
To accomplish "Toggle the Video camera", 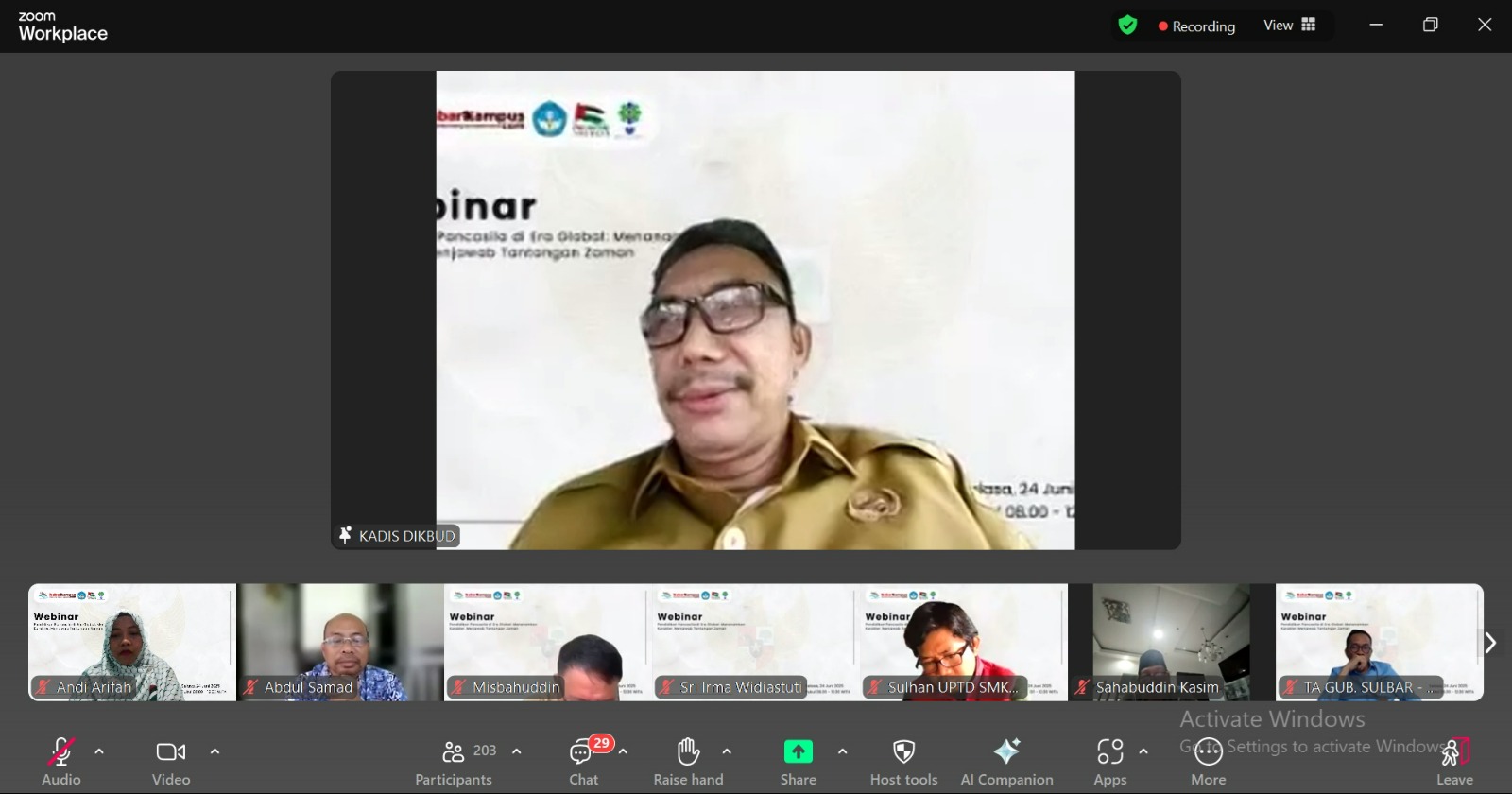I will (171, 752).
